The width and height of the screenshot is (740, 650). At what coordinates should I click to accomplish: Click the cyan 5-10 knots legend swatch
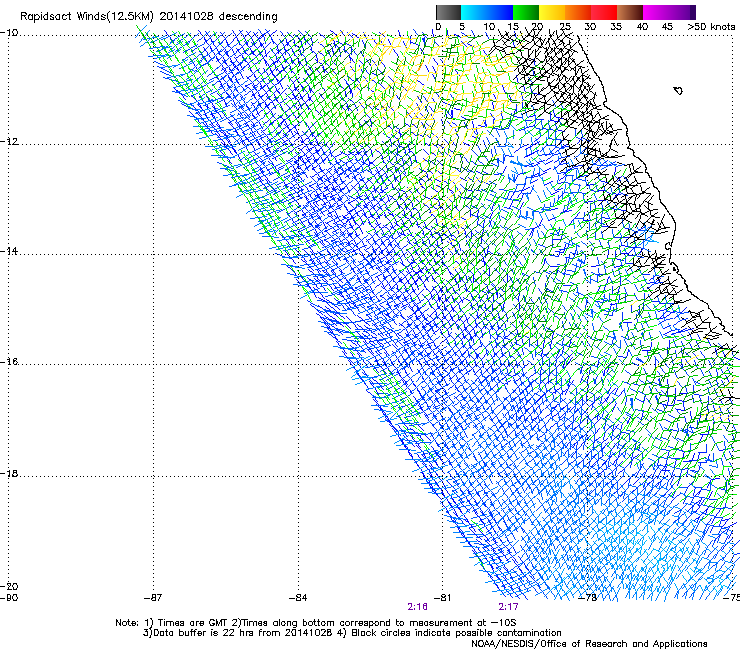(x=474, y=12)
